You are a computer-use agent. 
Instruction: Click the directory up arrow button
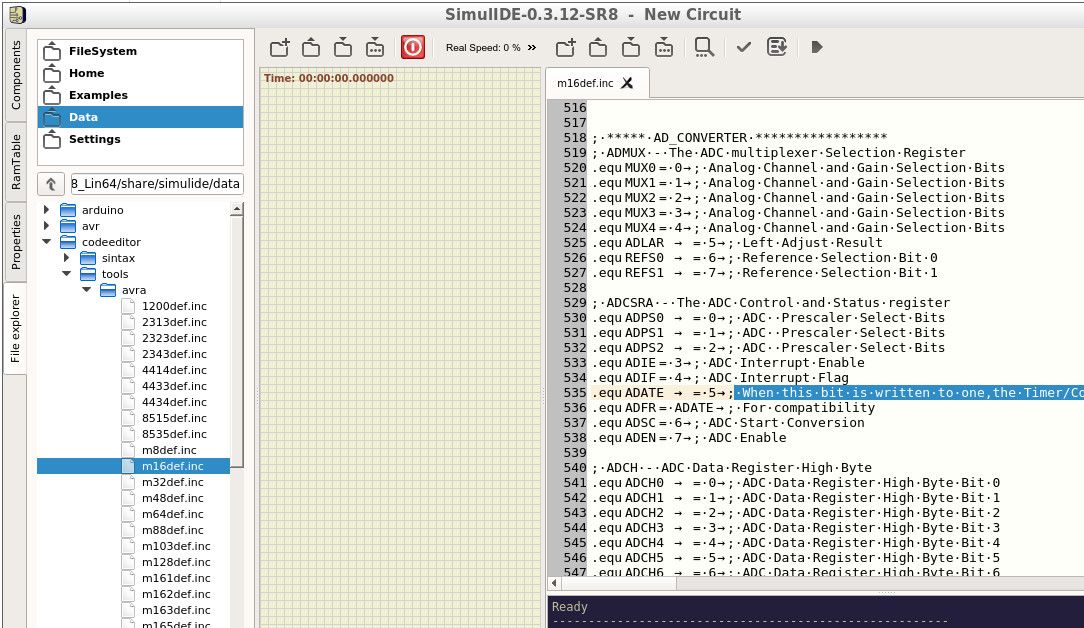[51, 184]
